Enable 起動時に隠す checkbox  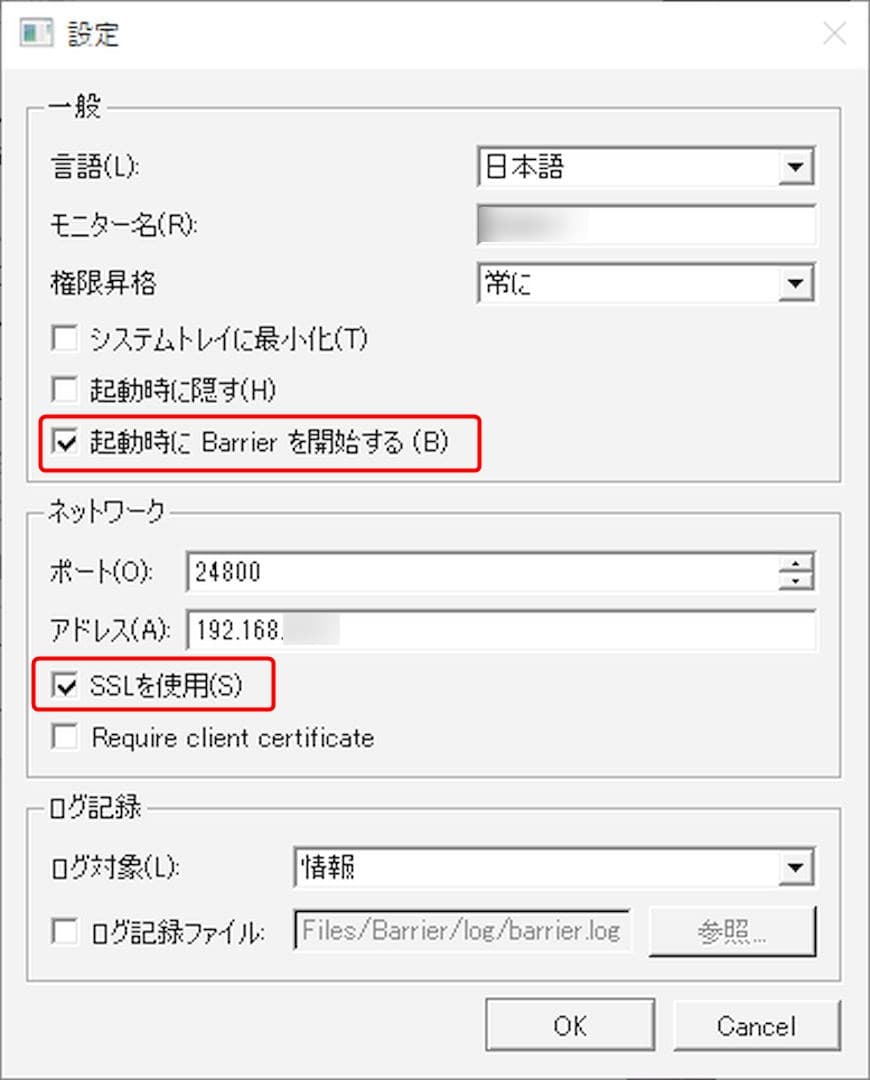tap(65, 389)
